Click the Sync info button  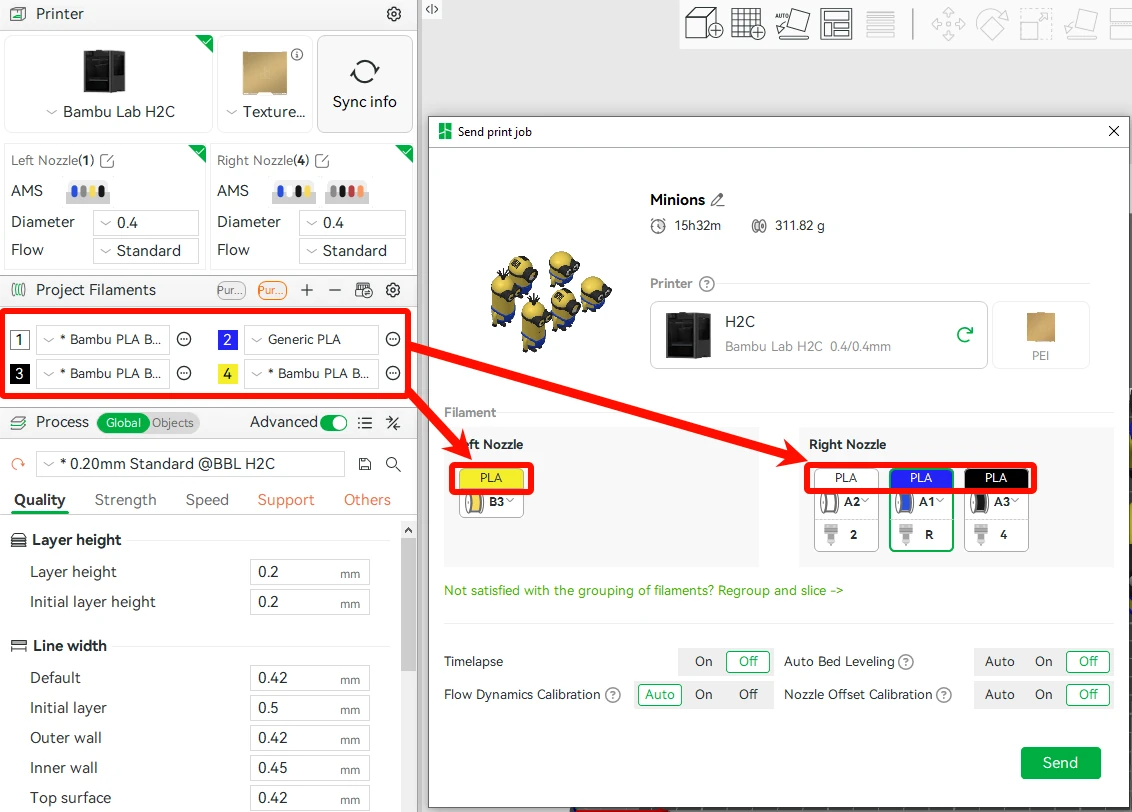pyautogui.click(x=365, y=84)
